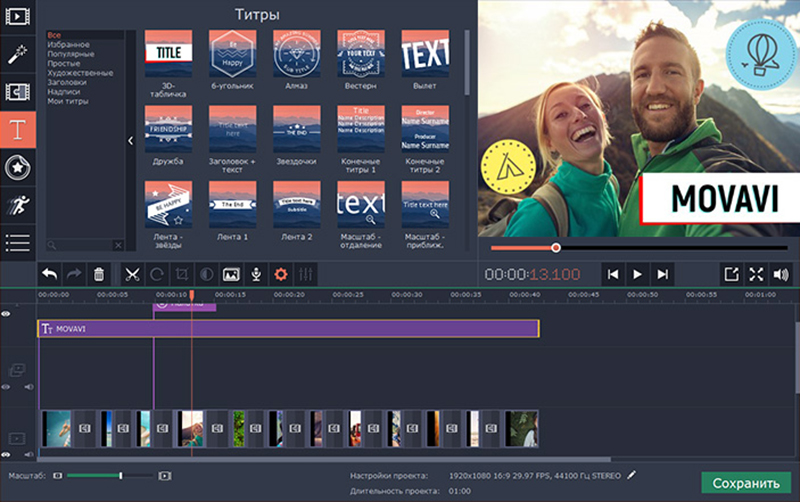This screenshot has height=502, width=800.
Task: Toggle overlay track visibility eye
Action: click(6, 387)
